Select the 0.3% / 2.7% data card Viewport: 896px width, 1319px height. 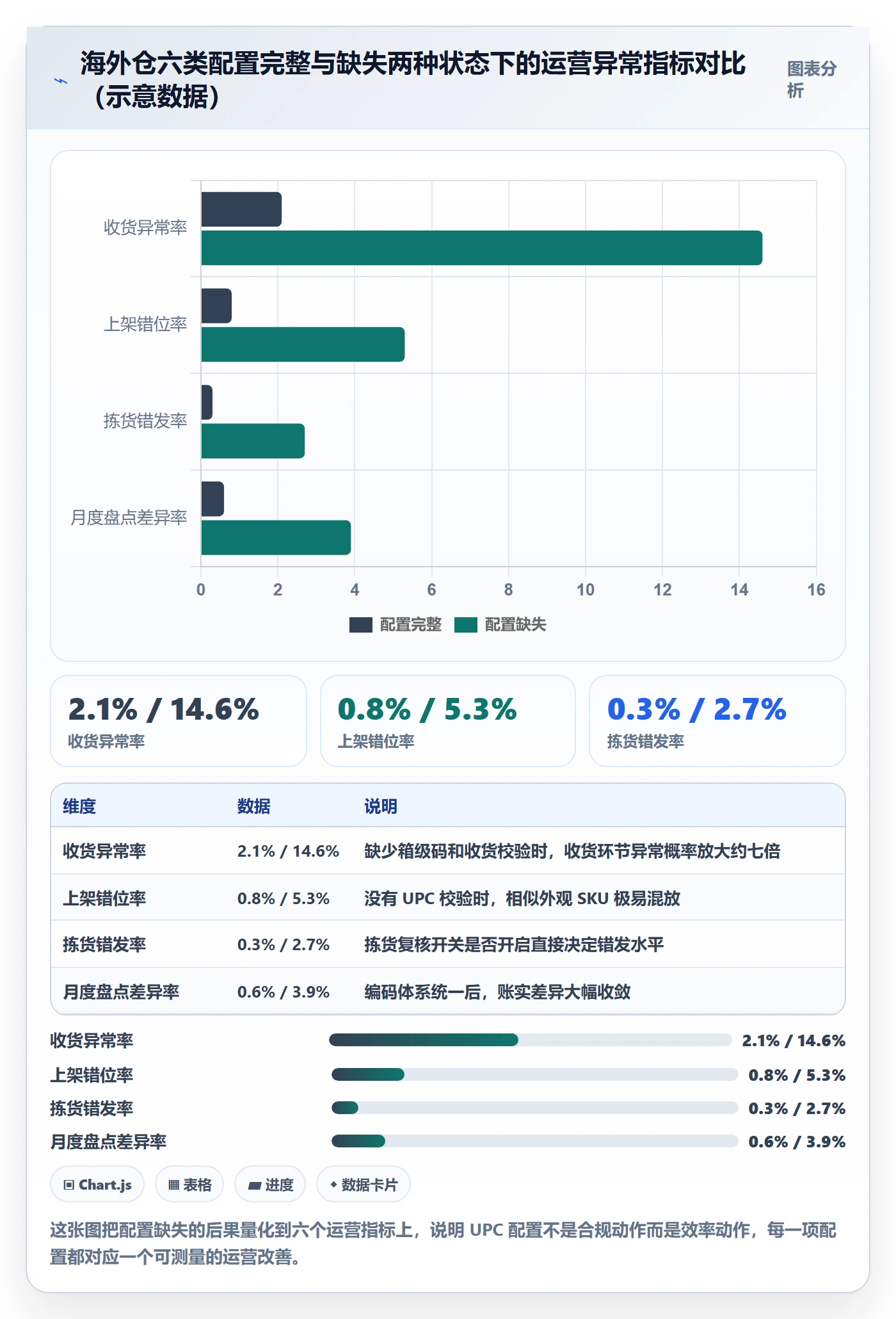(717, 721)
